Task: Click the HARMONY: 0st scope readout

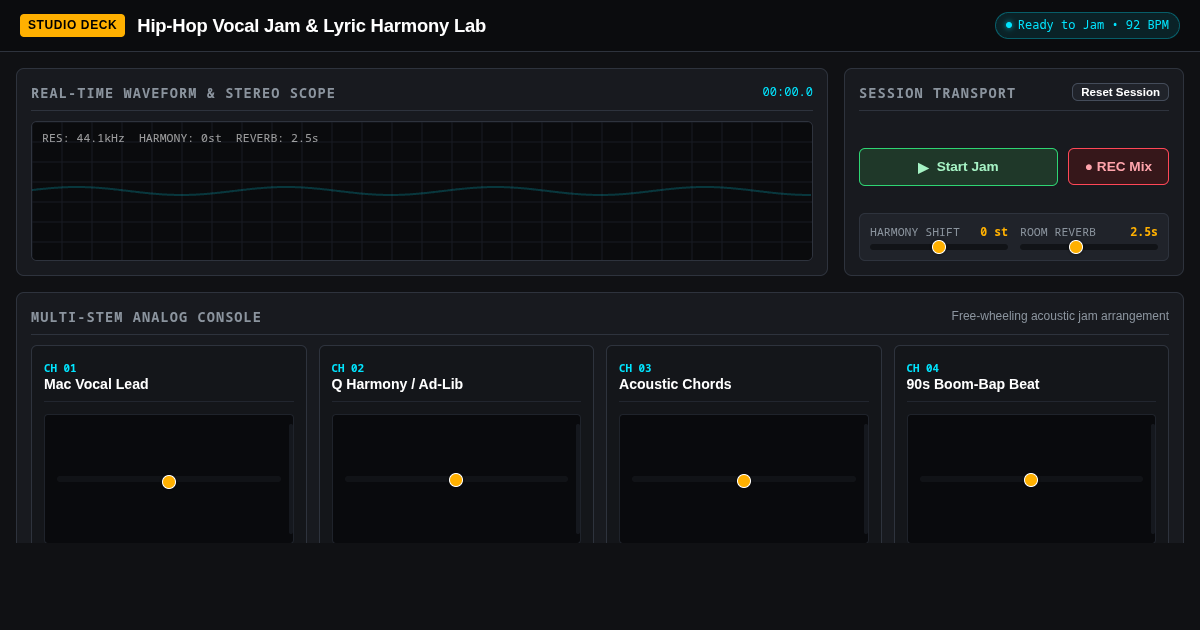Action: click(180, 138)
